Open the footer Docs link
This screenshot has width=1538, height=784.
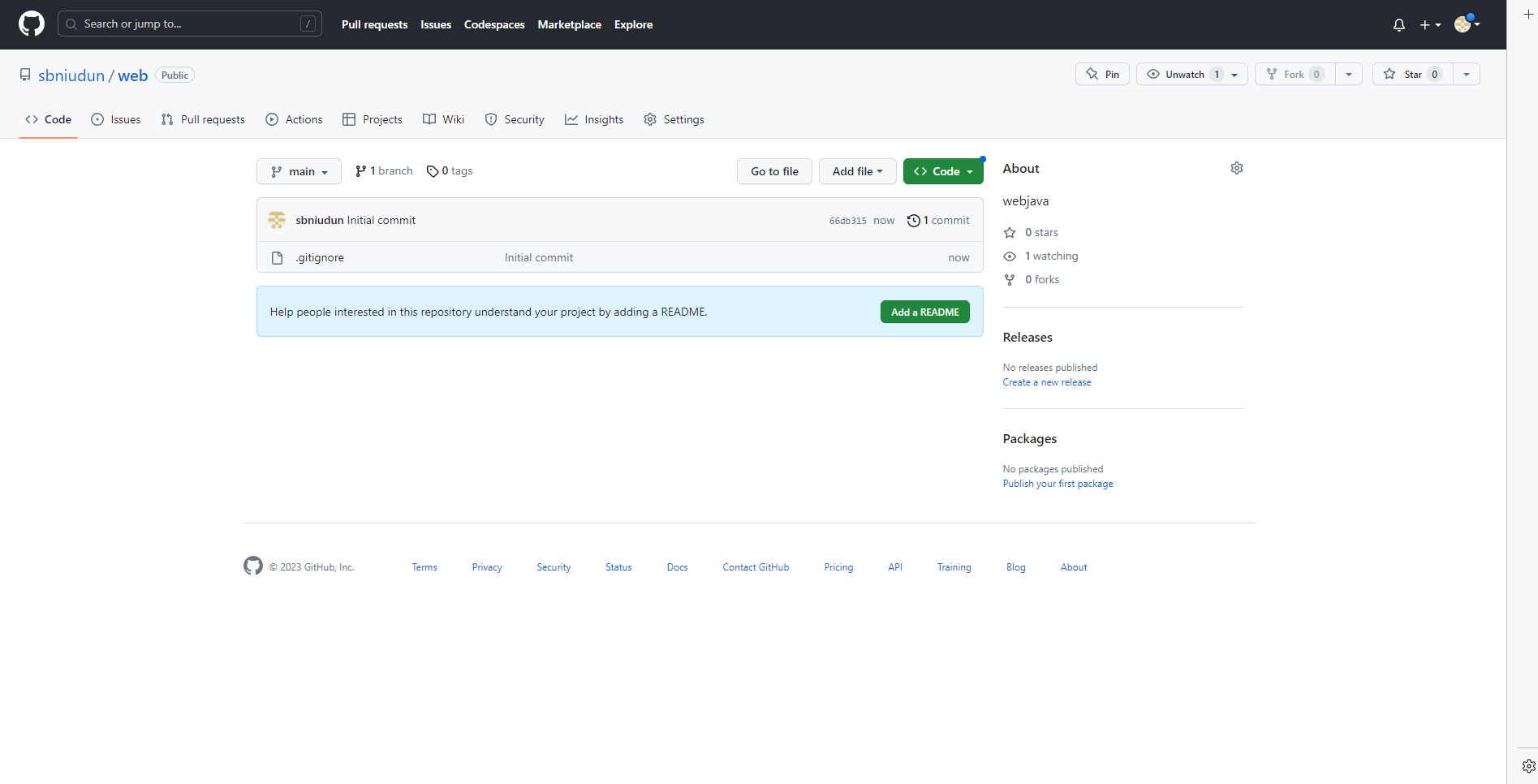pos(678,567)
